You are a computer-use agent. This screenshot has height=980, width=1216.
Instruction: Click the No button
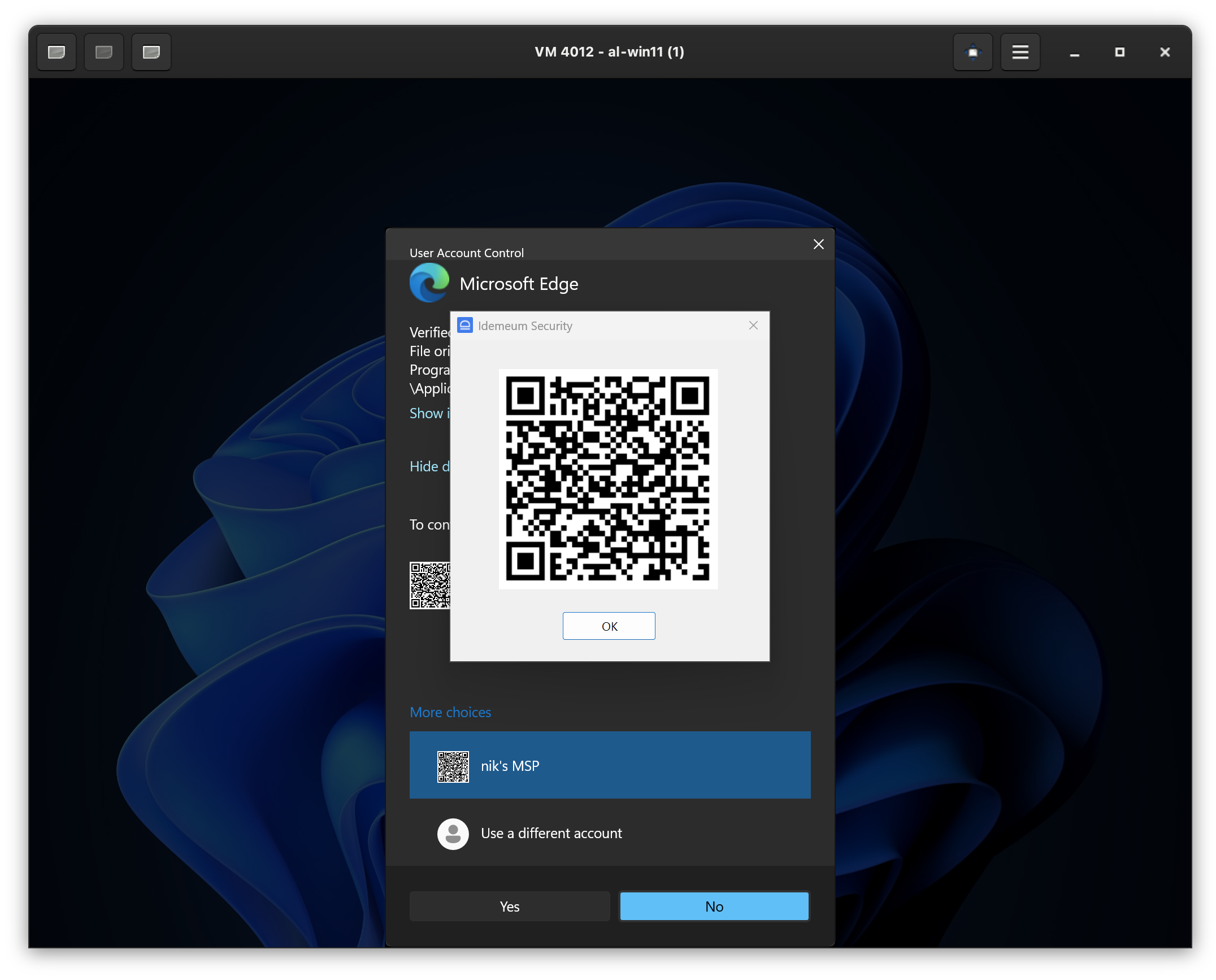[714, 907]
